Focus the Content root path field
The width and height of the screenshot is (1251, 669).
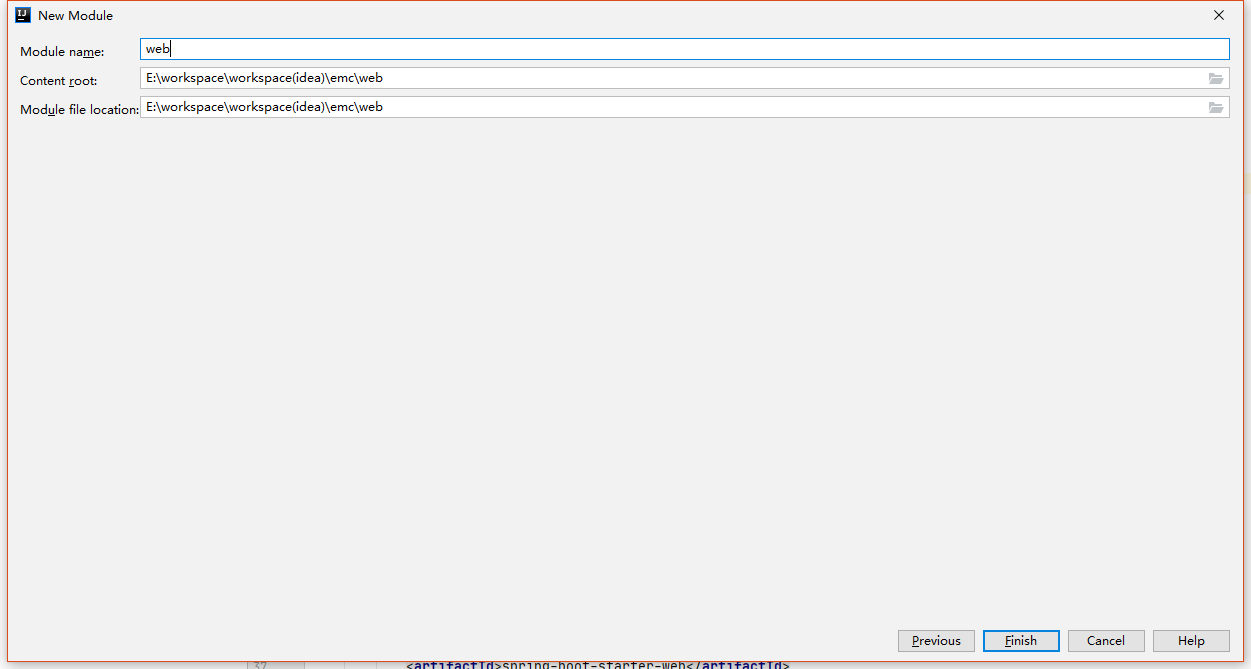670,78
